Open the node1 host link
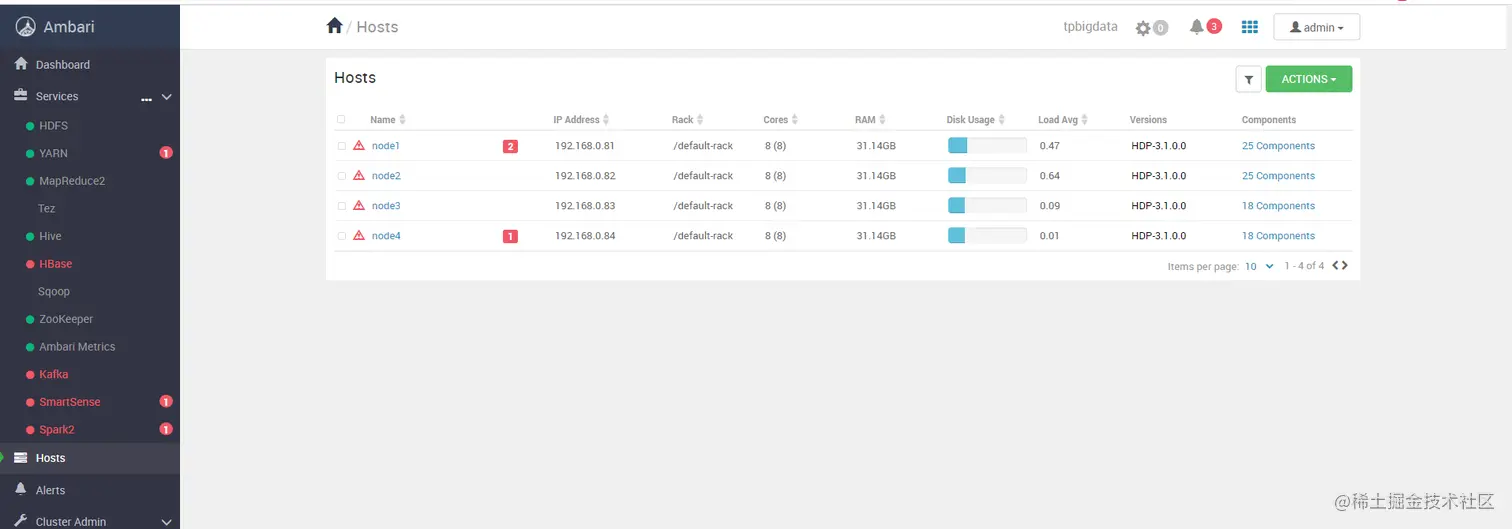The height and width of the screenshot is (529, 1512). (x=386, y=146)
